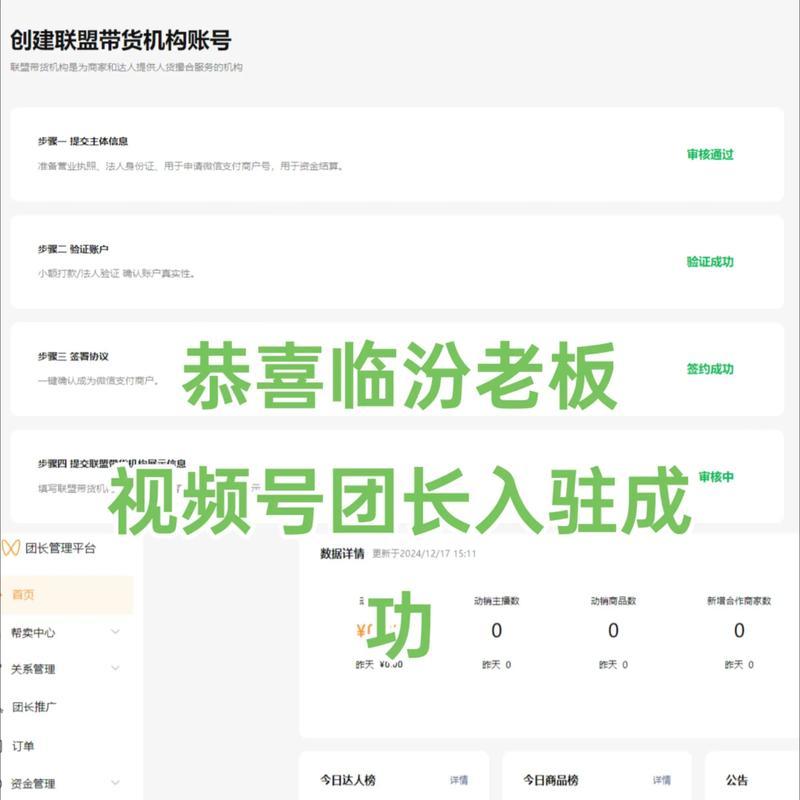800x800 pixels.
Task: Click the 步骤三 签署协议 heading
Action: (73, 356)
